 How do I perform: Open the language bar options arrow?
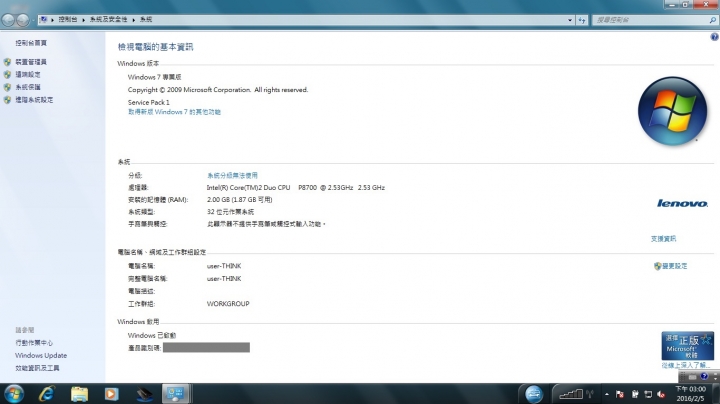click(x=715, y=377)
